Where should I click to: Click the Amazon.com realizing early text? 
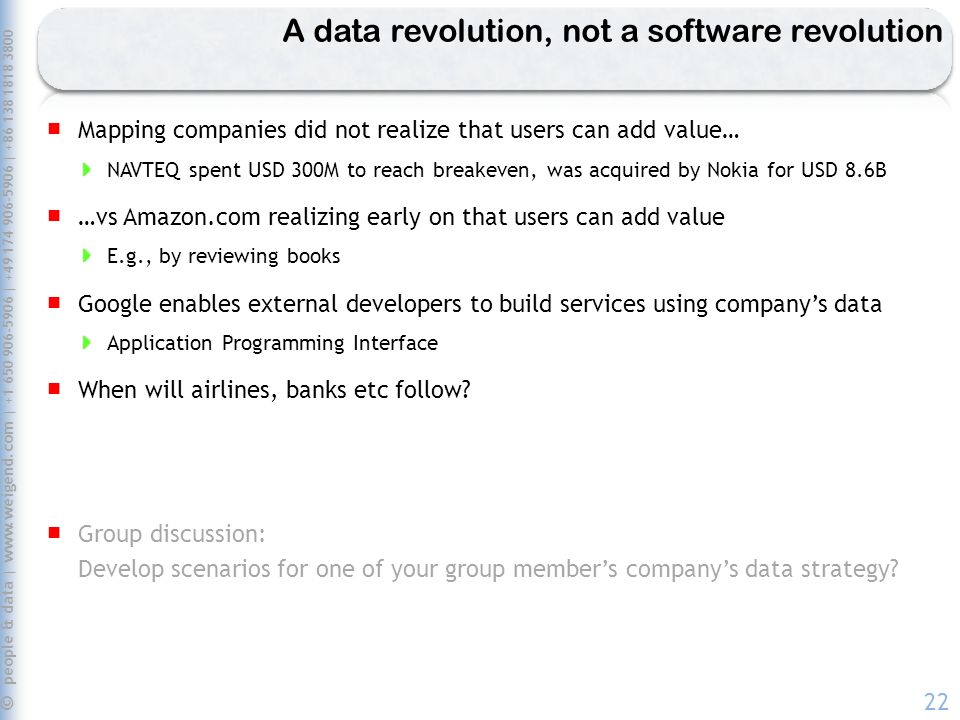tap(401, 217)
